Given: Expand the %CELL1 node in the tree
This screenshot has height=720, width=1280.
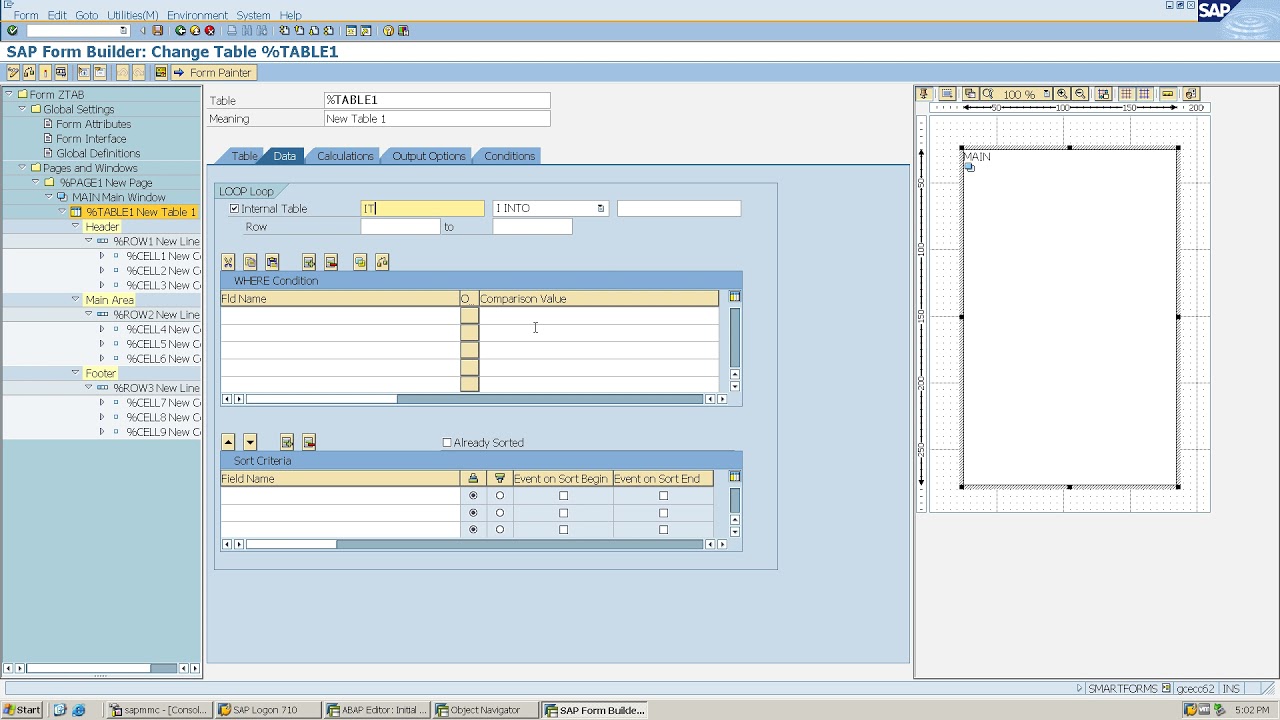Looking at the screenshot, I should tap(101, 256).
